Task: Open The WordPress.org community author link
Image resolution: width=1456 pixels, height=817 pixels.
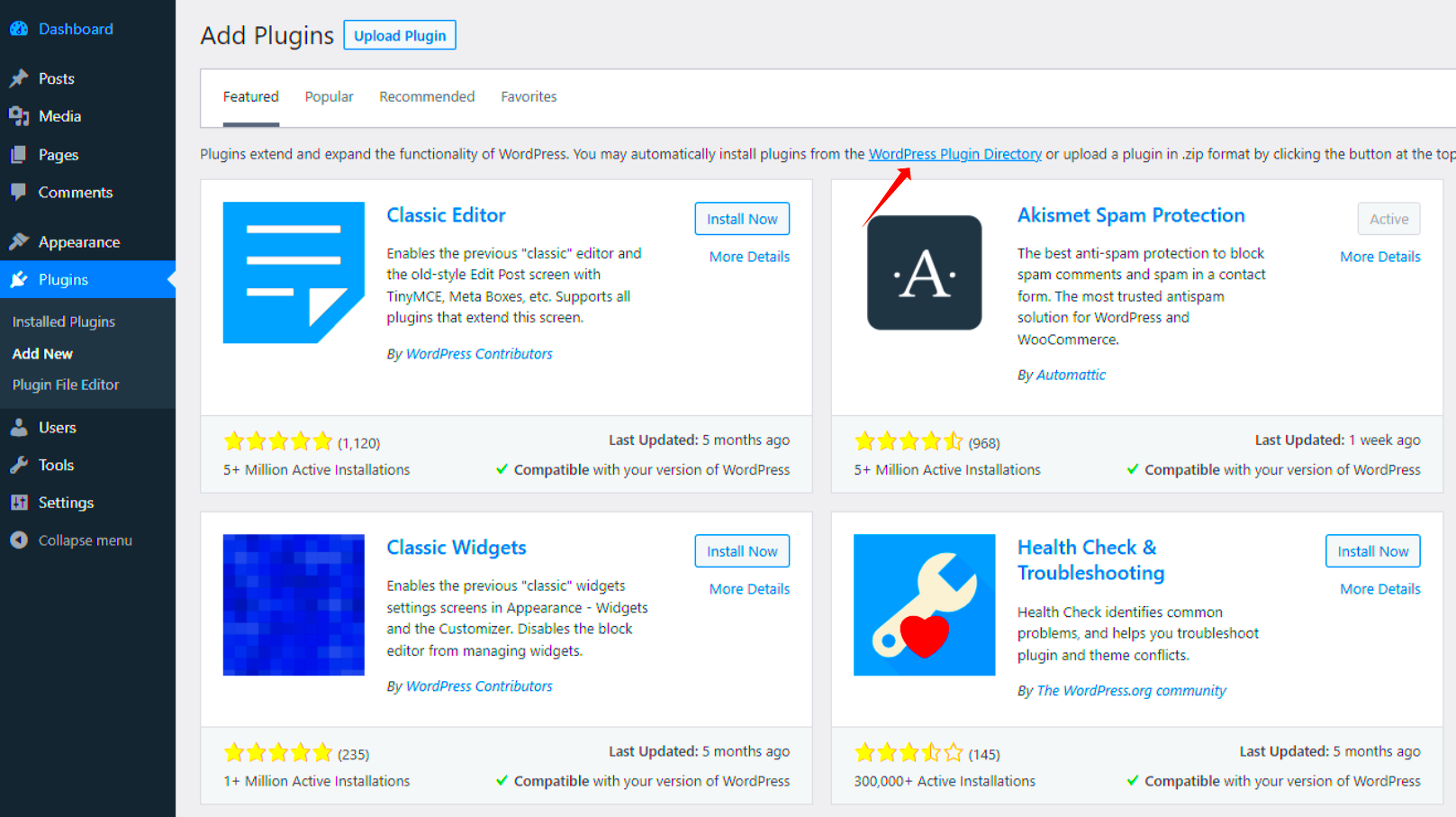Action: click(x=1131, y=691)
